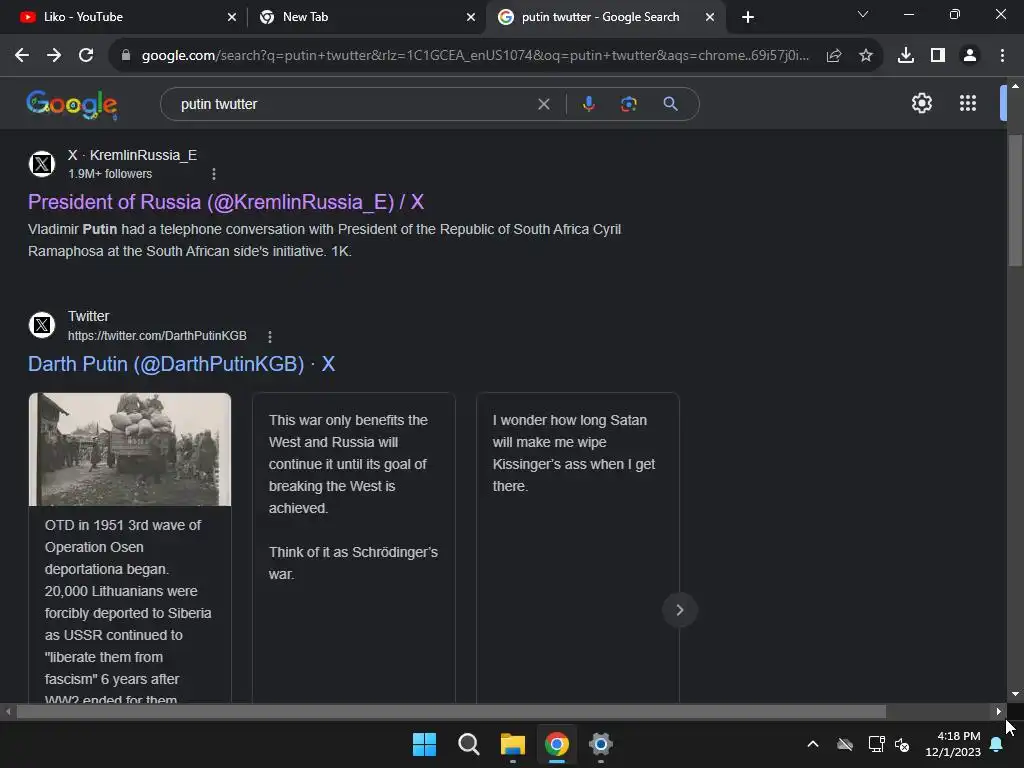Open options for KremlinRussia_E result

pyautogui.click(x=214, y=174)
